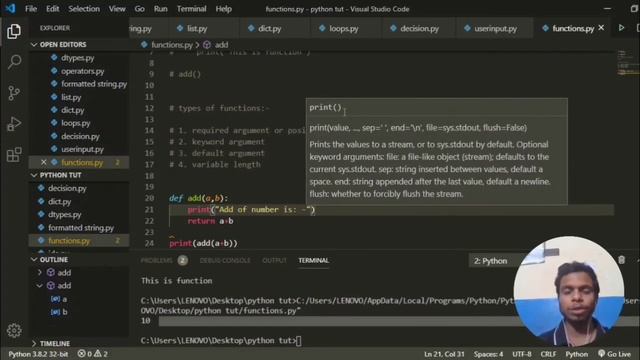Select the Terminal panel tab
The width and height of the screenshot is (640, 360).
point(313,260)
